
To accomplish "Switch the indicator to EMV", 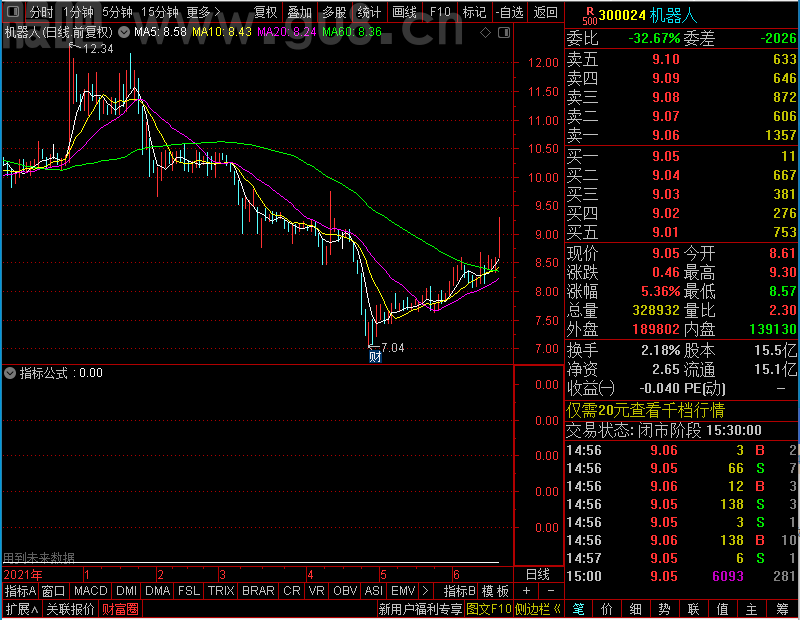I will 403,591.
